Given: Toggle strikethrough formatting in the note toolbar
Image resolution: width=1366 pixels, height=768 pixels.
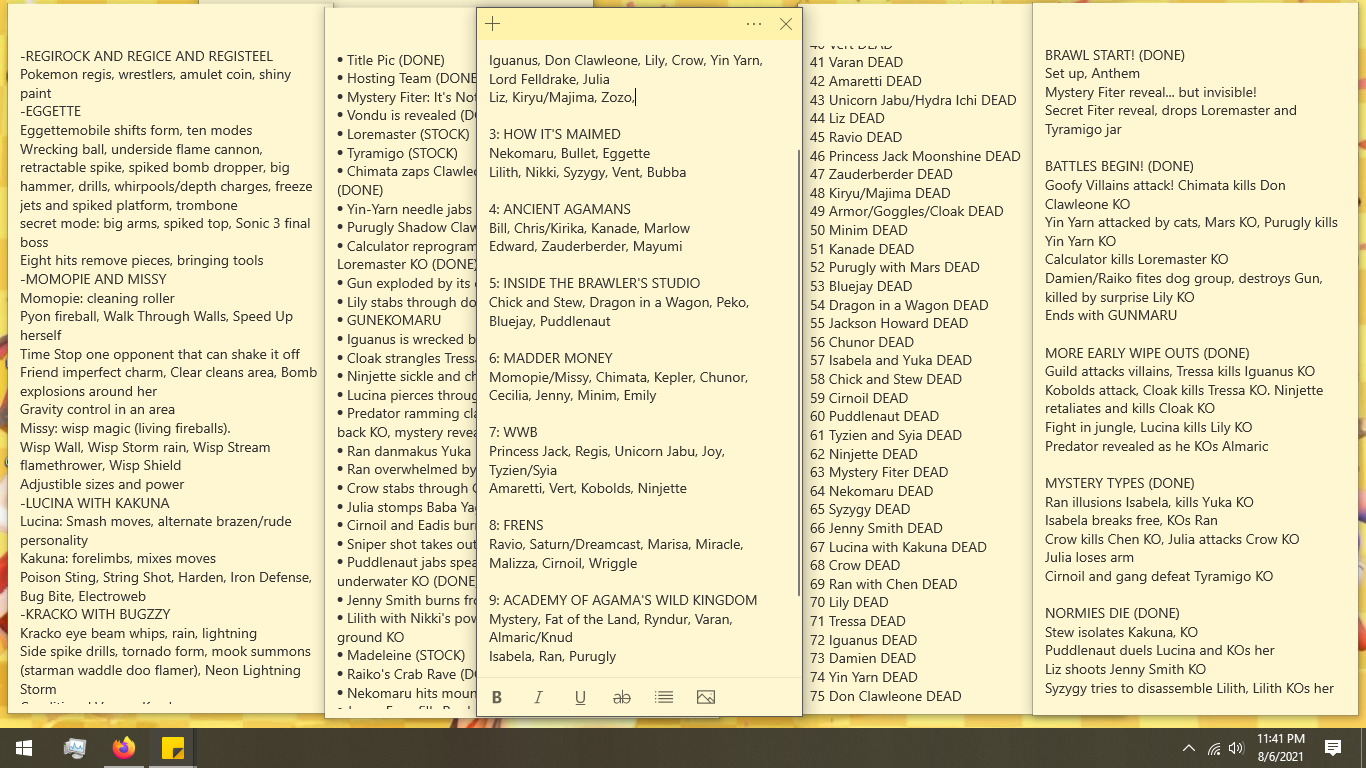Looking at the screenshot, I should pyautogui.click(x=622, y=697).
